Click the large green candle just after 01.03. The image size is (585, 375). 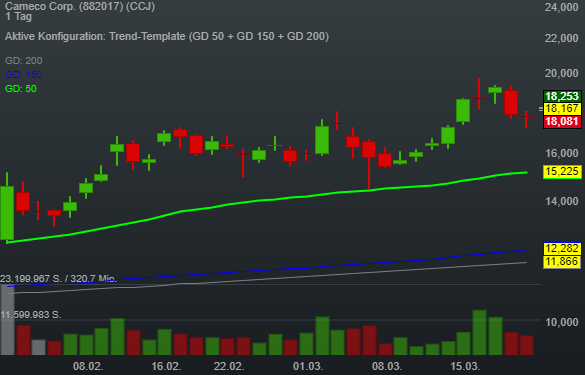click(322, 140)
